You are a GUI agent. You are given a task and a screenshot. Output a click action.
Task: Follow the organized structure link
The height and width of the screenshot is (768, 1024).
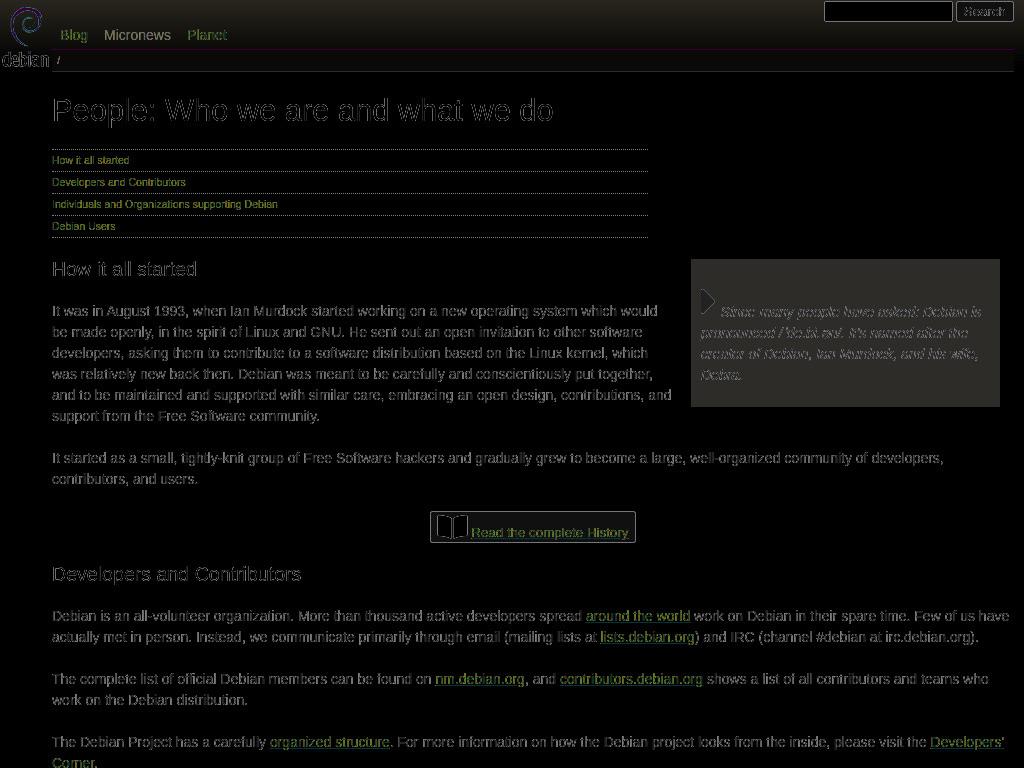(330, 742)
